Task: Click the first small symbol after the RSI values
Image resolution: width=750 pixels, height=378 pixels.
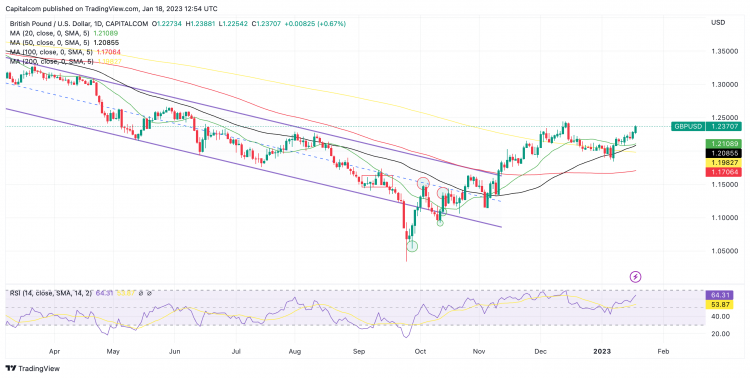Action: click(x=142, y=292)
